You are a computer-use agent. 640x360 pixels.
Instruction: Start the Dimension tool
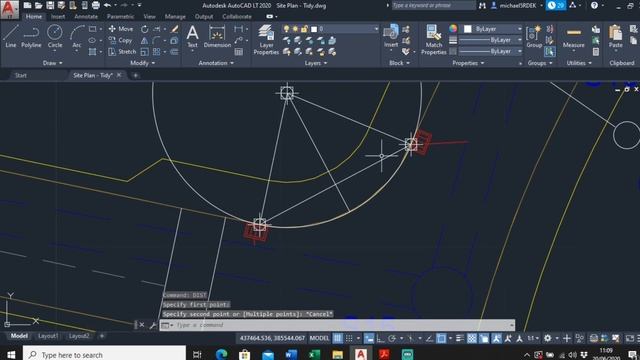pyautogui.click(x=217, y=36)
